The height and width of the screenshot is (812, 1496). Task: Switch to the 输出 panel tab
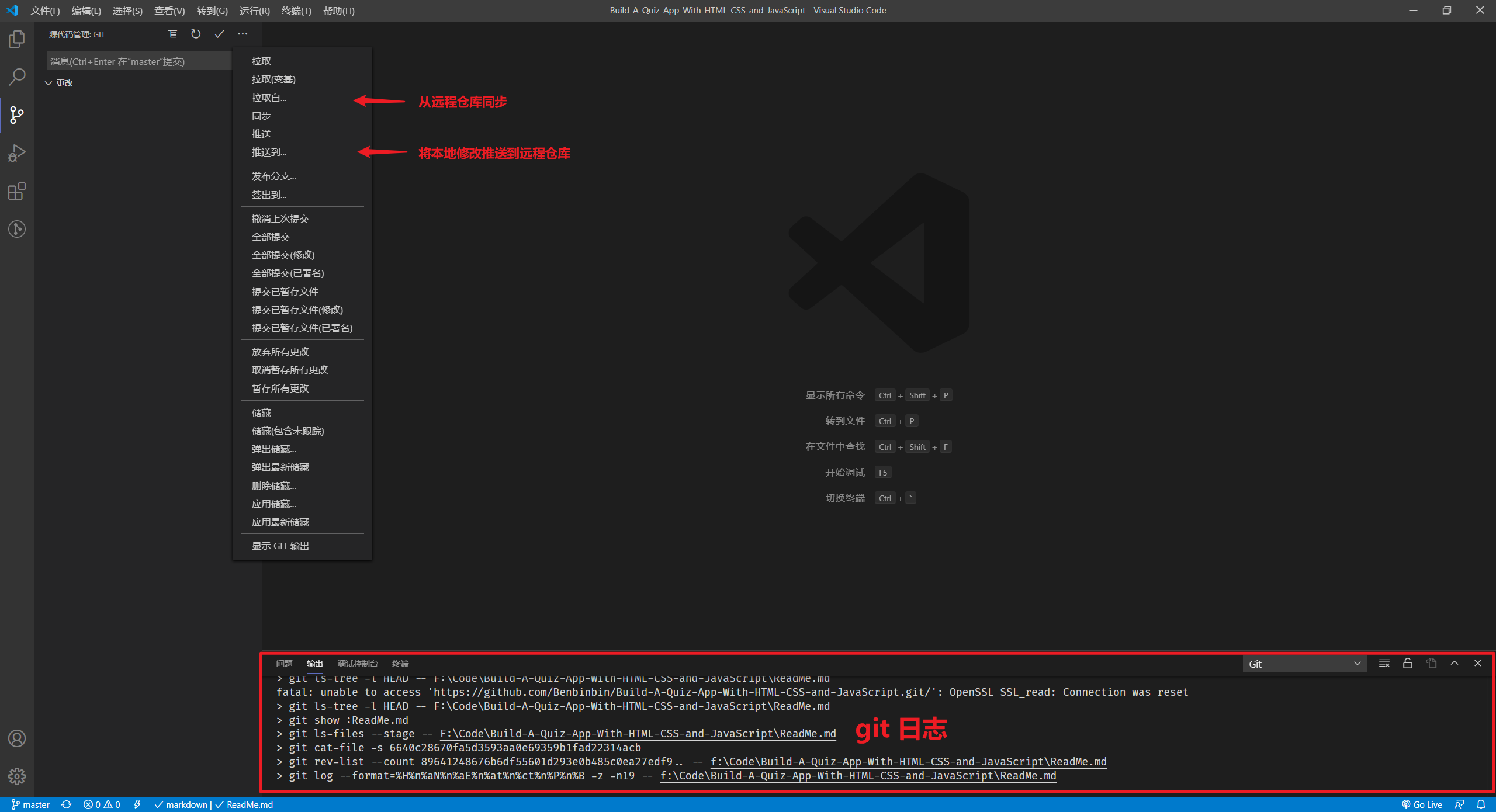tap(314, 664)
